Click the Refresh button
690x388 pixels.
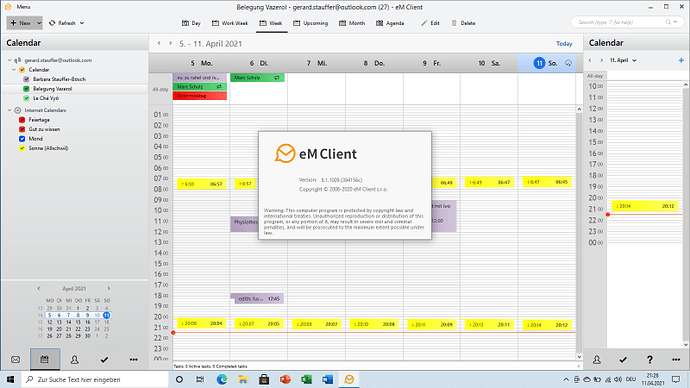click(62, 23)
